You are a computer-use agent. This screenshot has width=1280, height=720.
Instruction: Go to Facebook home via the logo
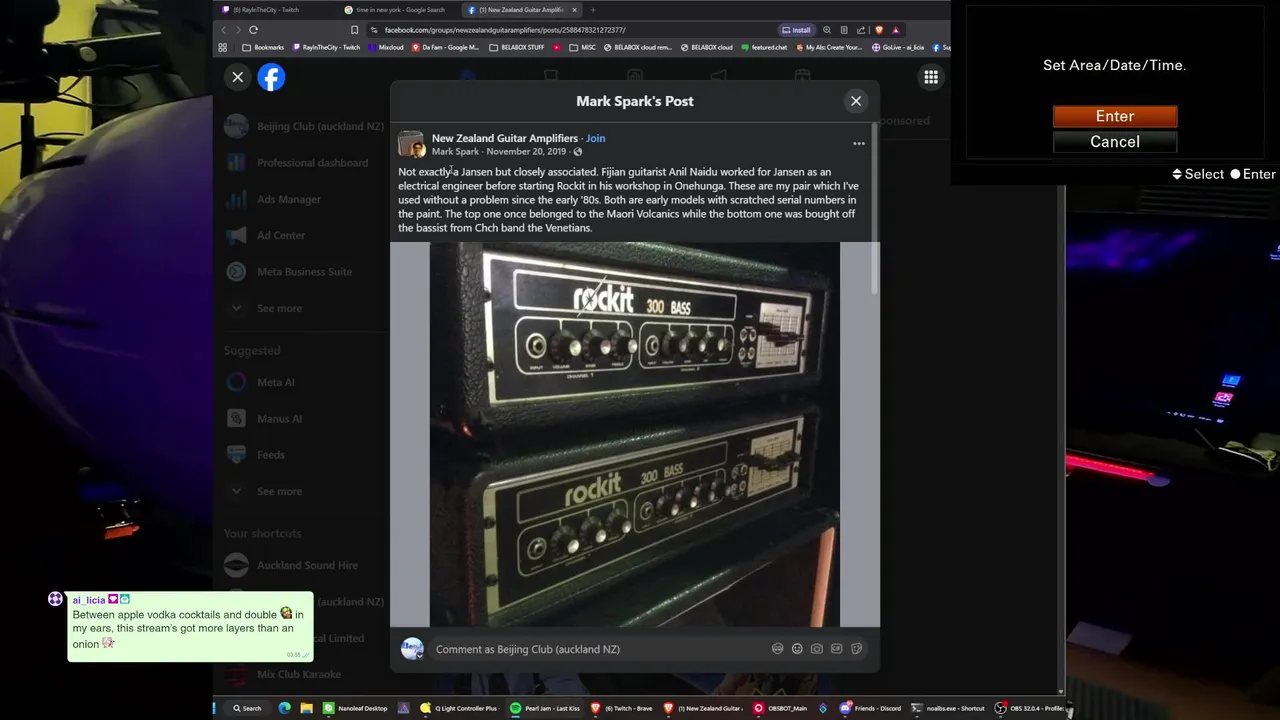(271, 77)
